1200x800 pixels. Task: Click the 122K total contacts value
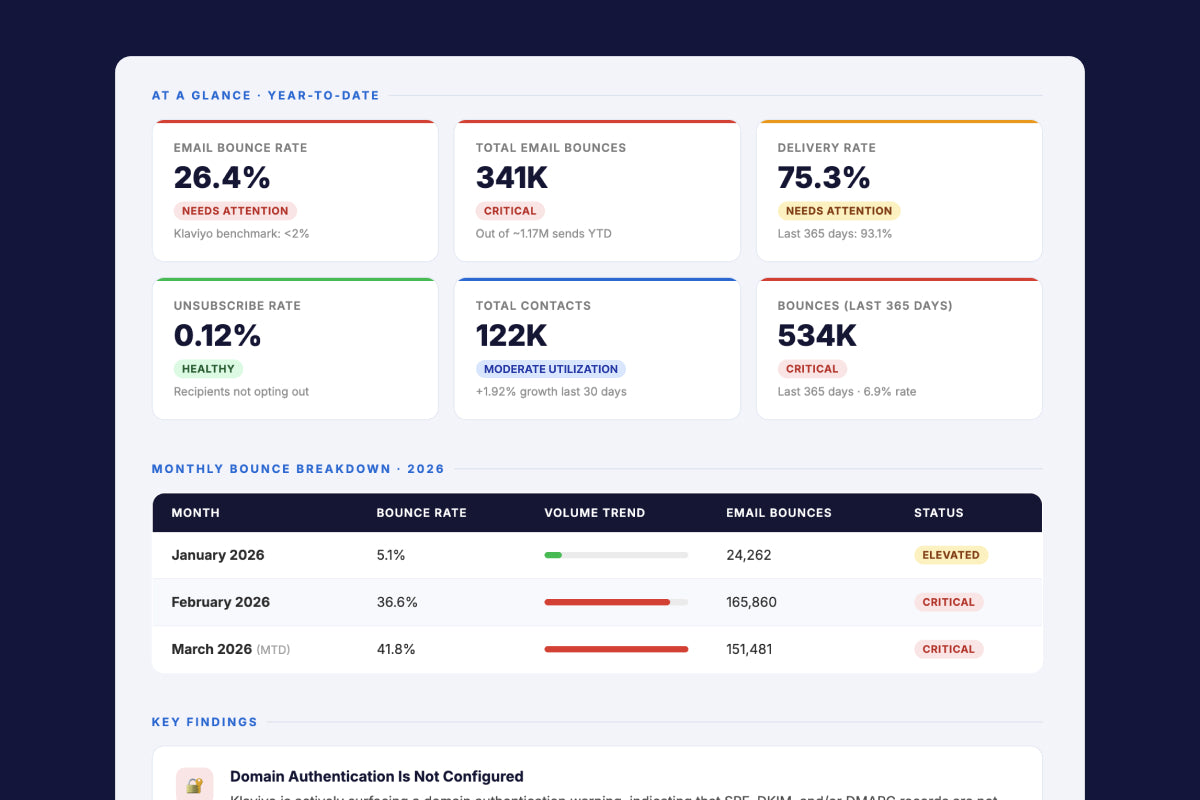coord(512,336)
